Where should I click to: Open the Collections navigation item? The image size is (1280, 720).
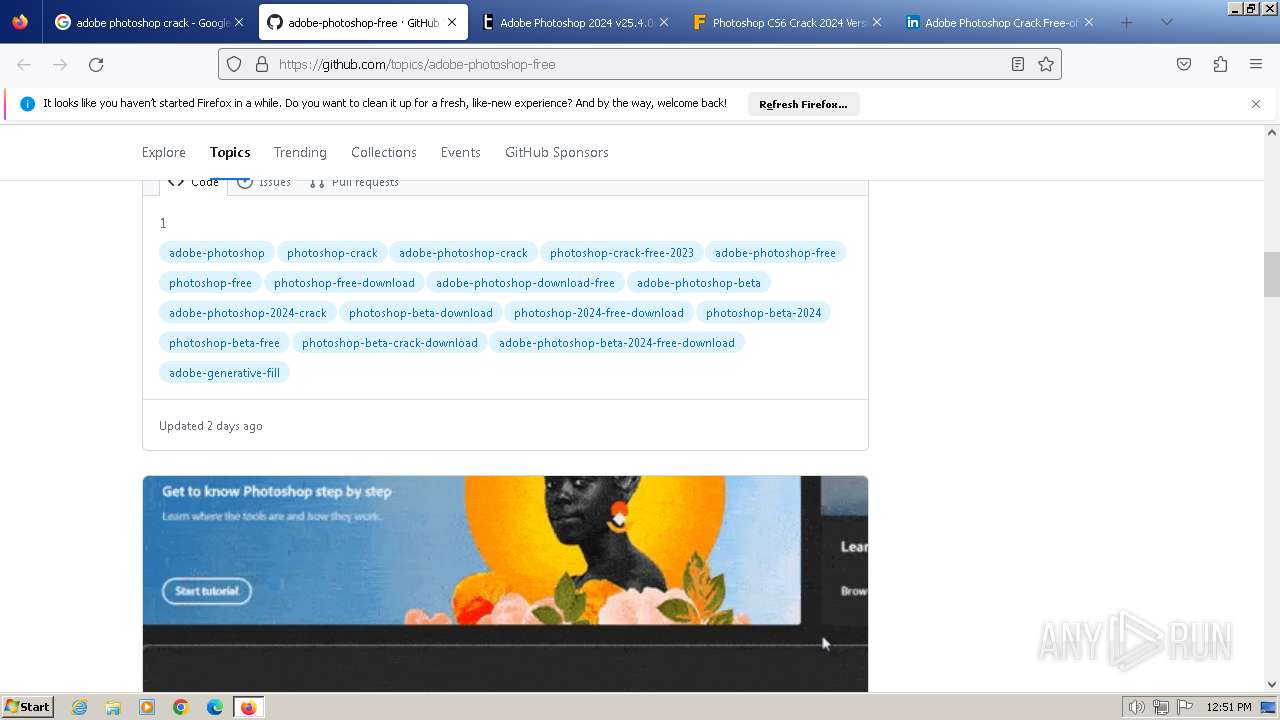[x=384, y=152]
